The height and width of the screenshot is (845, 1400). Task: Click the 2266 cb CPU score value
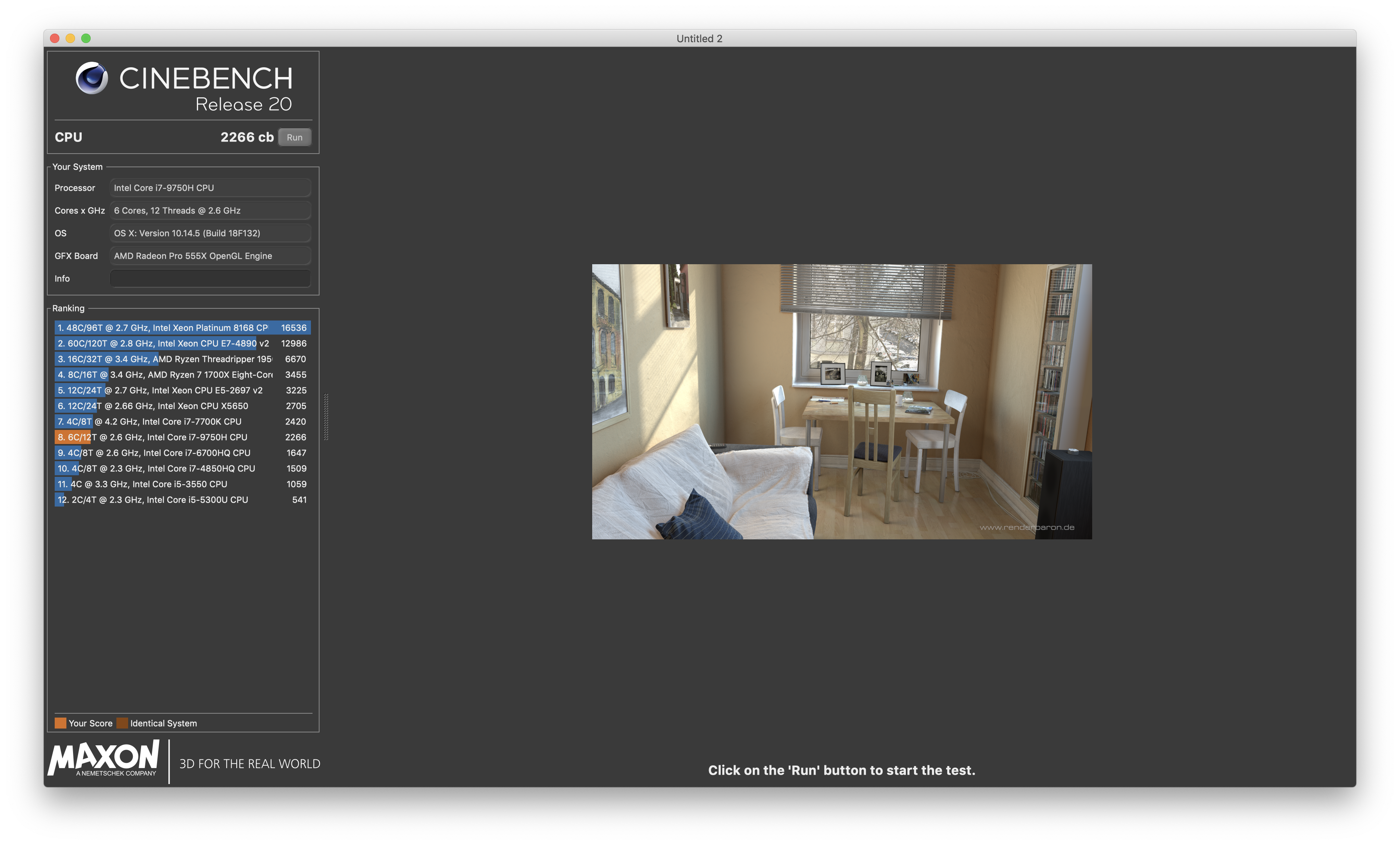(247, 138)
